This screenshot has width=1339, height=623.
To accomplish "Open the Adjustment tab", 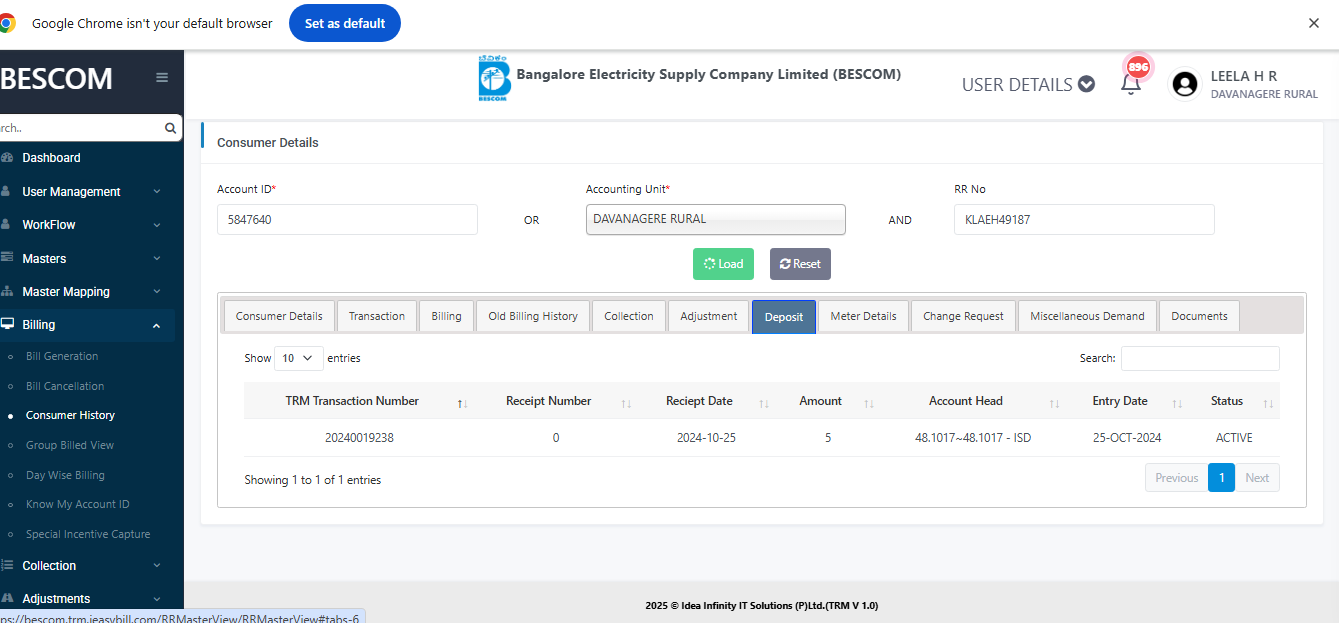I will point(709,316).
